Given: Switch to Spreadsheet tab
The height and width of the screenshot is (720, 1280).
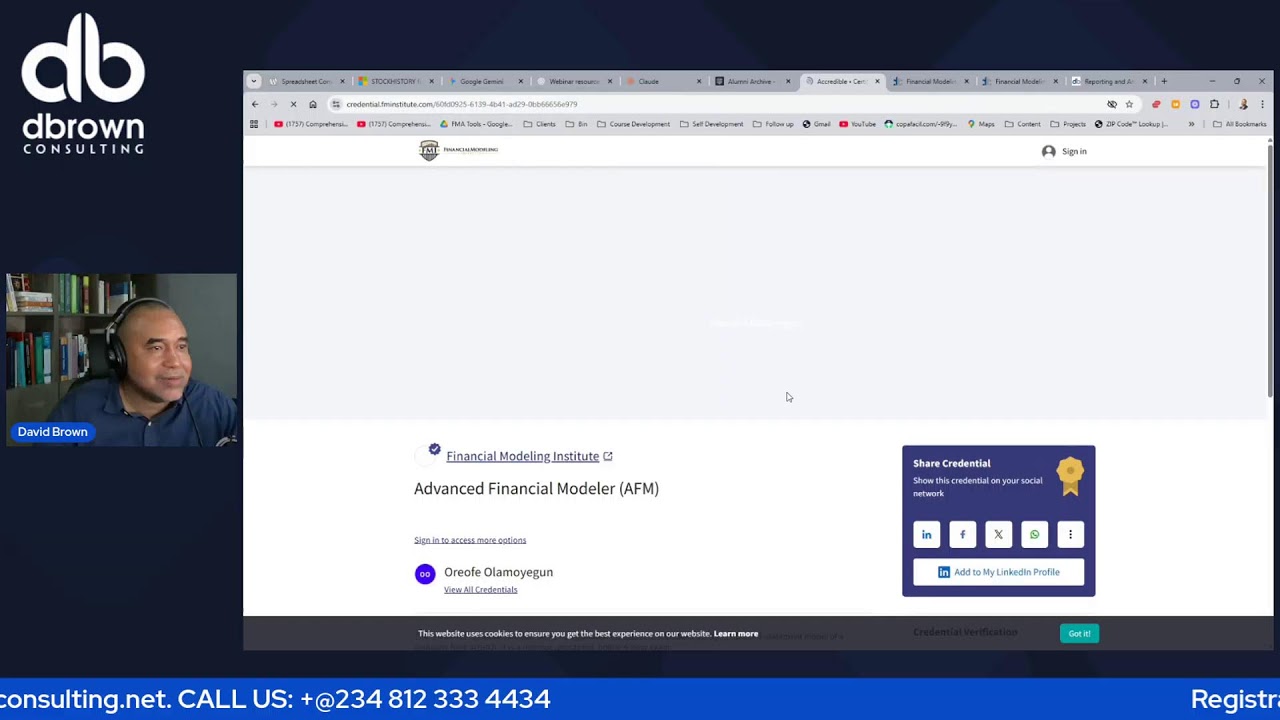Looking at the screenshot, I should (x=307, y=81).
